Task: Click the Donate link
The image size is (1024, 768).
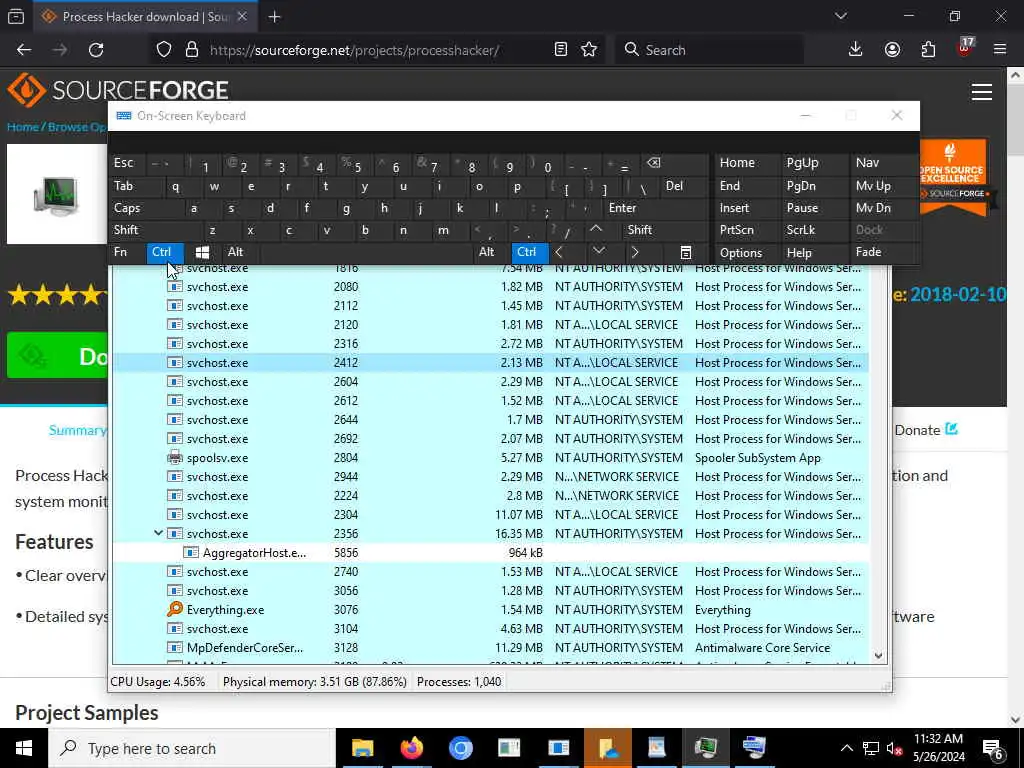Action: pyautogui.click(x=926, y=430)
